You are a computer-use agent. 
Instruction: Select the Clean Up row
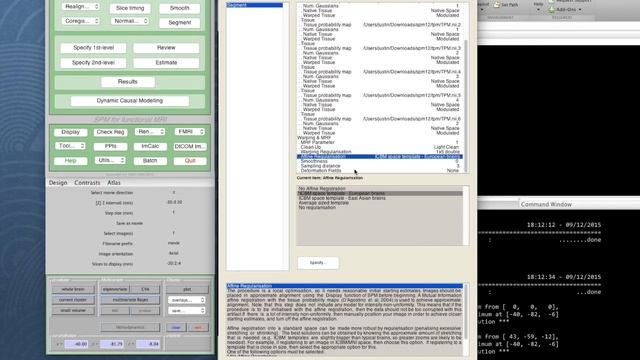[380, 147]
